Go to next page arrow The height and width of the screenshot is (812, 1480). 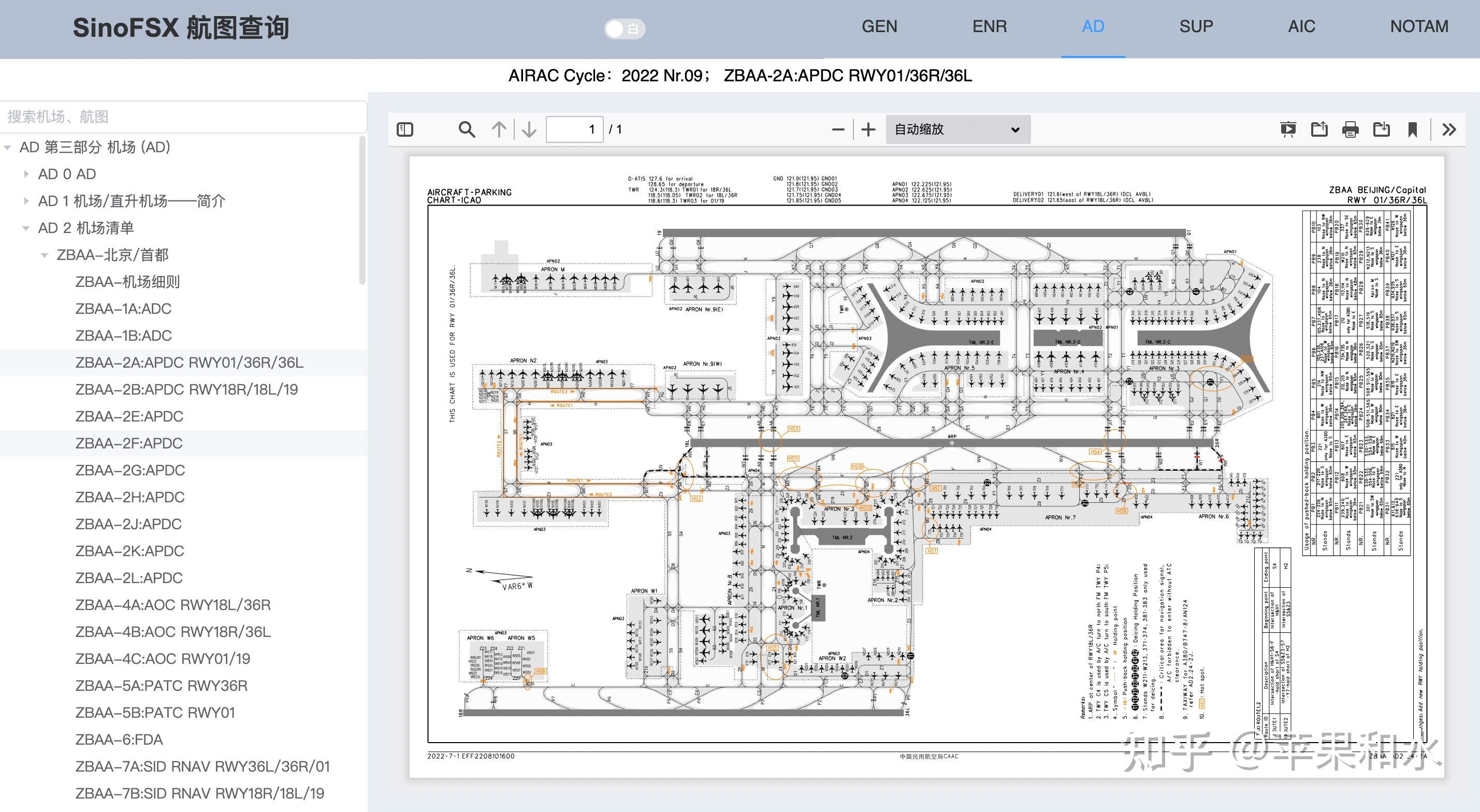(529, 129)
